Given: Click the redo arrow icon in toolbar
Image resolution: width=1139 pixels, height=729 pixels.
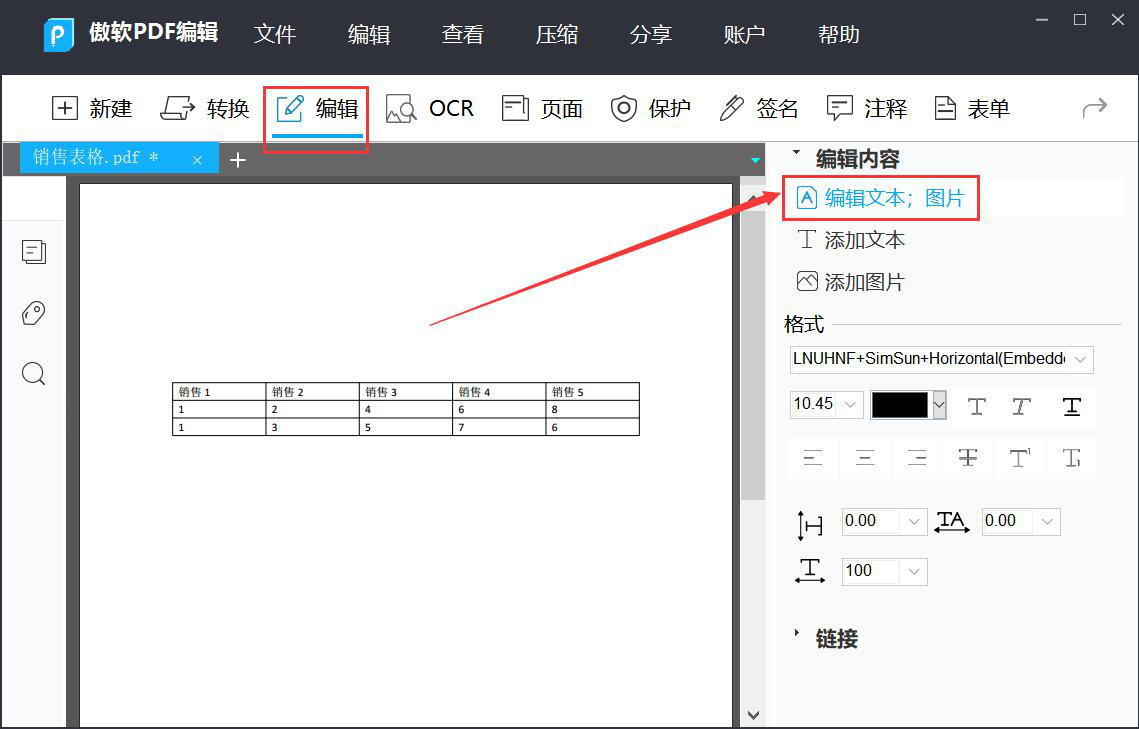Looking at the screenshot, I should point(1095,108).
